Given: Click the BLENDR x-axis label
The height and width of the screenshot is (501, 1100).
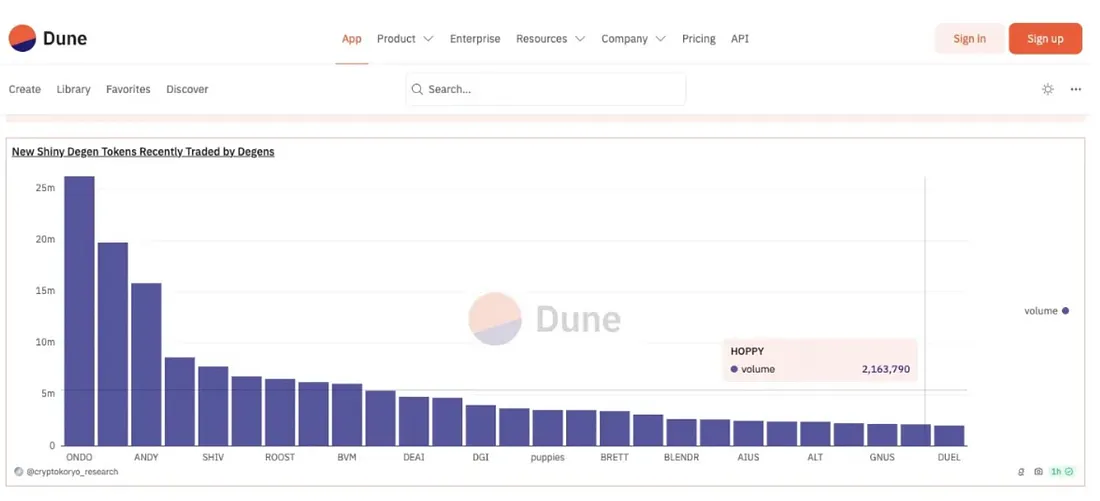Looking at the screenshot, I should [681, 457].
